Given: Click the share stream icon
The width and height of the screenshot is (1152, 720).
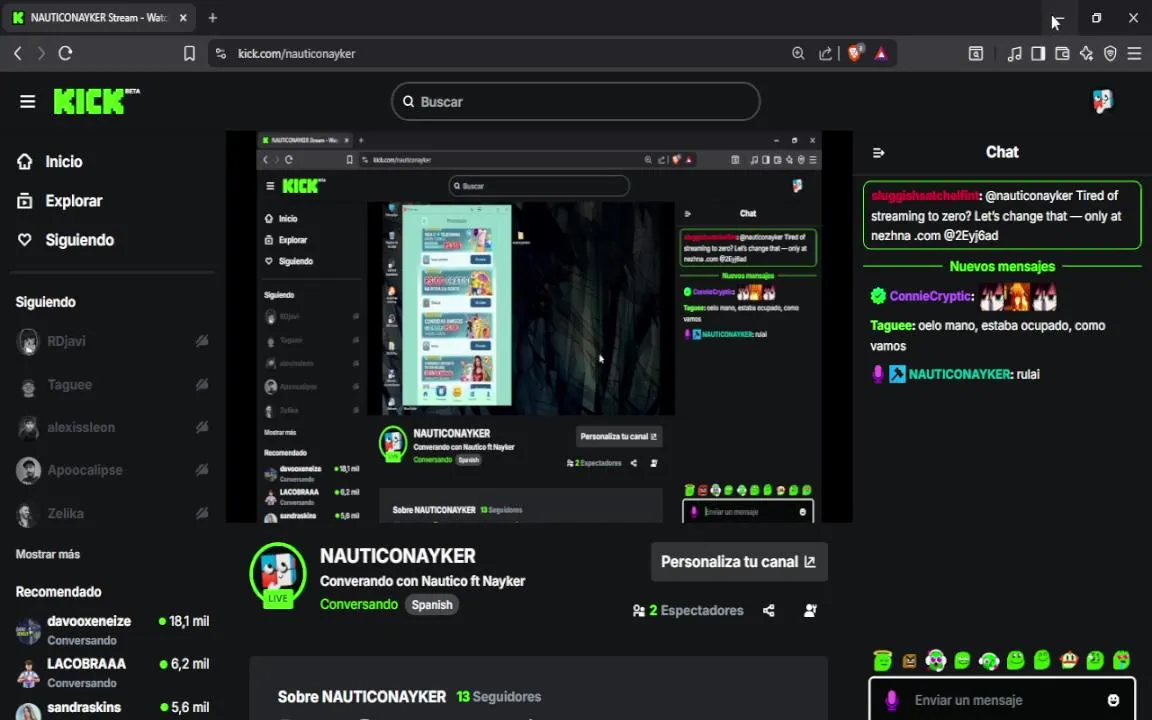Looking at the screenshot, I should (x=768, y=611).
